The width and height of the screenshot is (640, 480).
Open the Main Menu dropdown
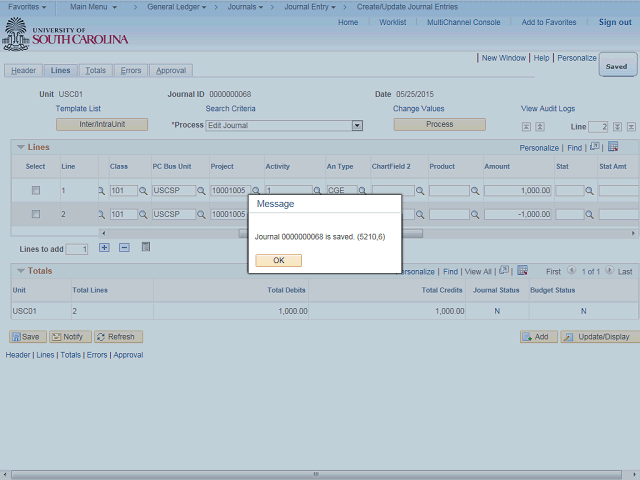pyautogui.click(x=93, y=7)
